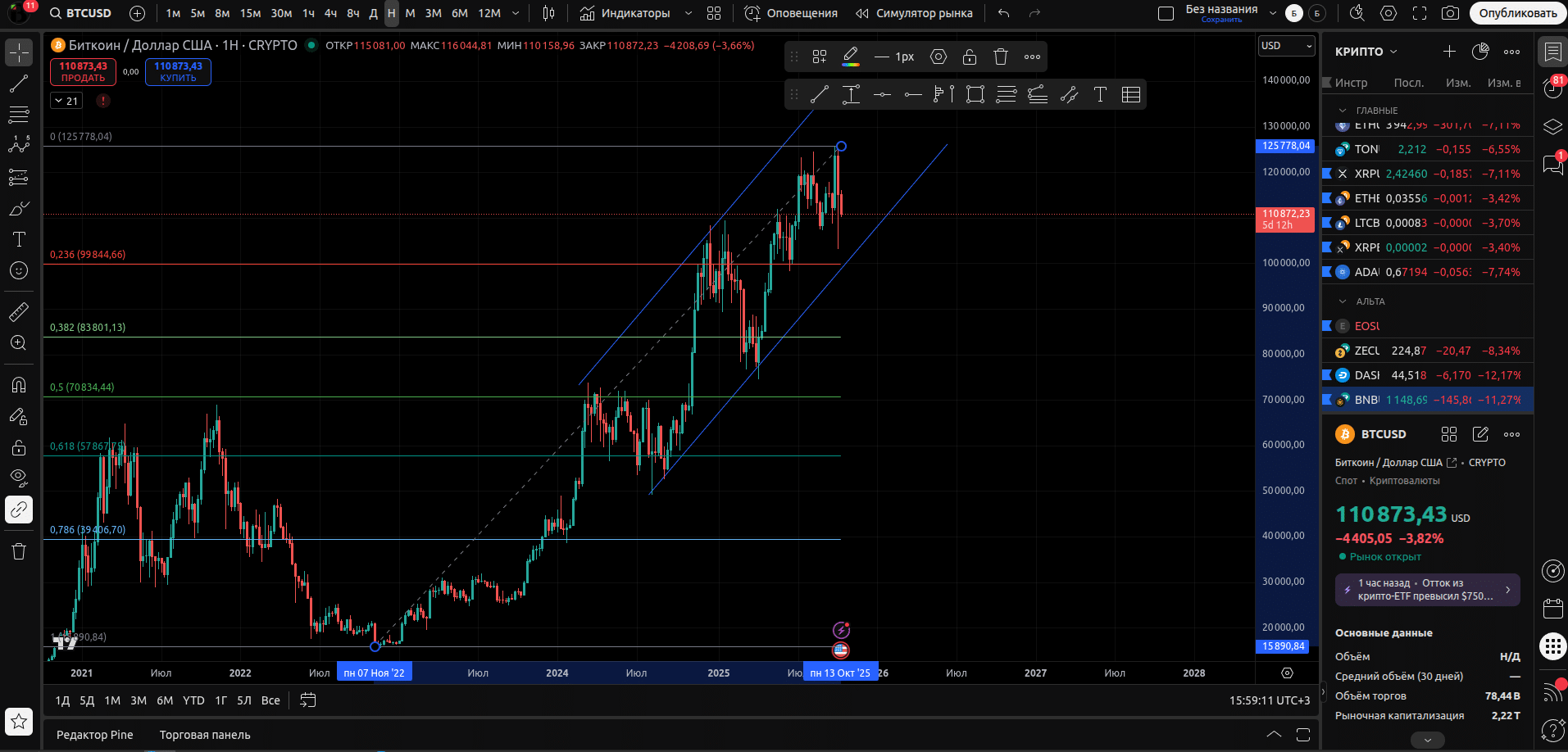Start the market replay simulator
The height and width of the screenshot is (752, 1568).
tap(914, 13)
